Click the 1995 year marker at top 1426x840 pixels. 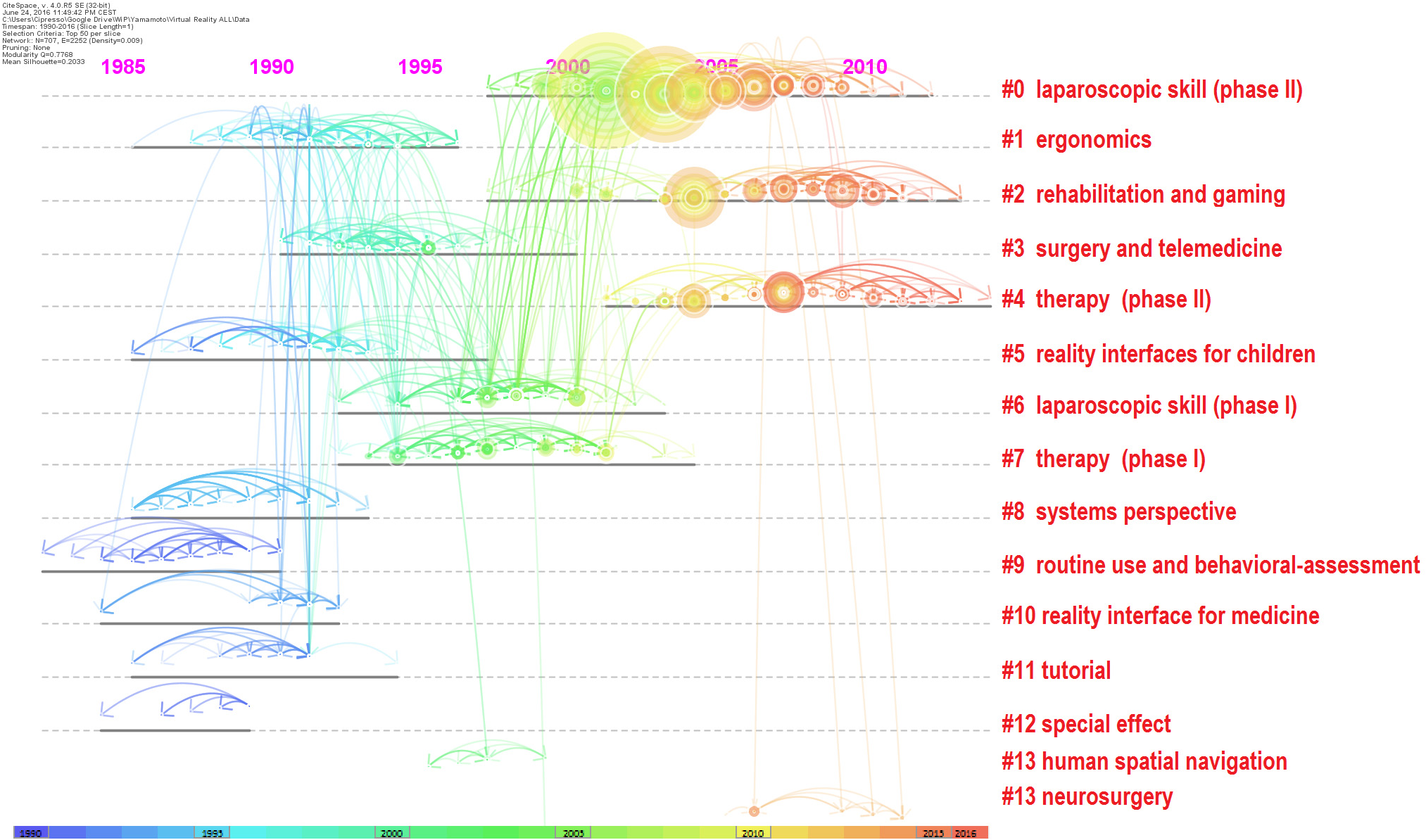[x=420, y=67]
